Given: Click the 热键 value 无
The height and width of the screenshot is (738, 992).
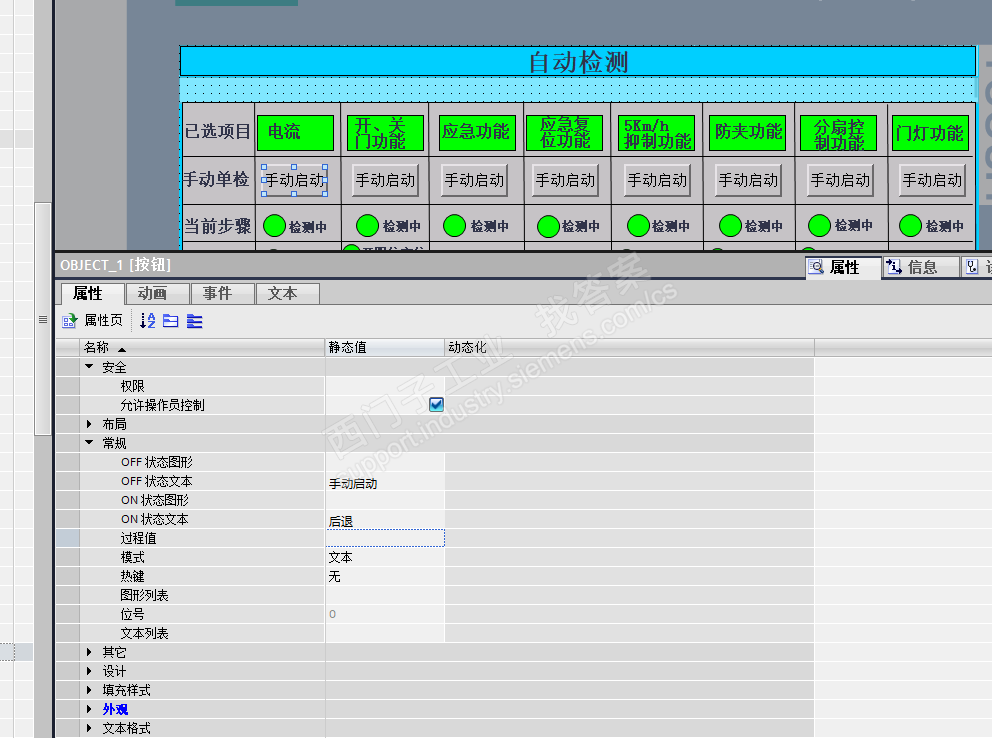Looking at the screenshot, I should click(x=385, y=576).
